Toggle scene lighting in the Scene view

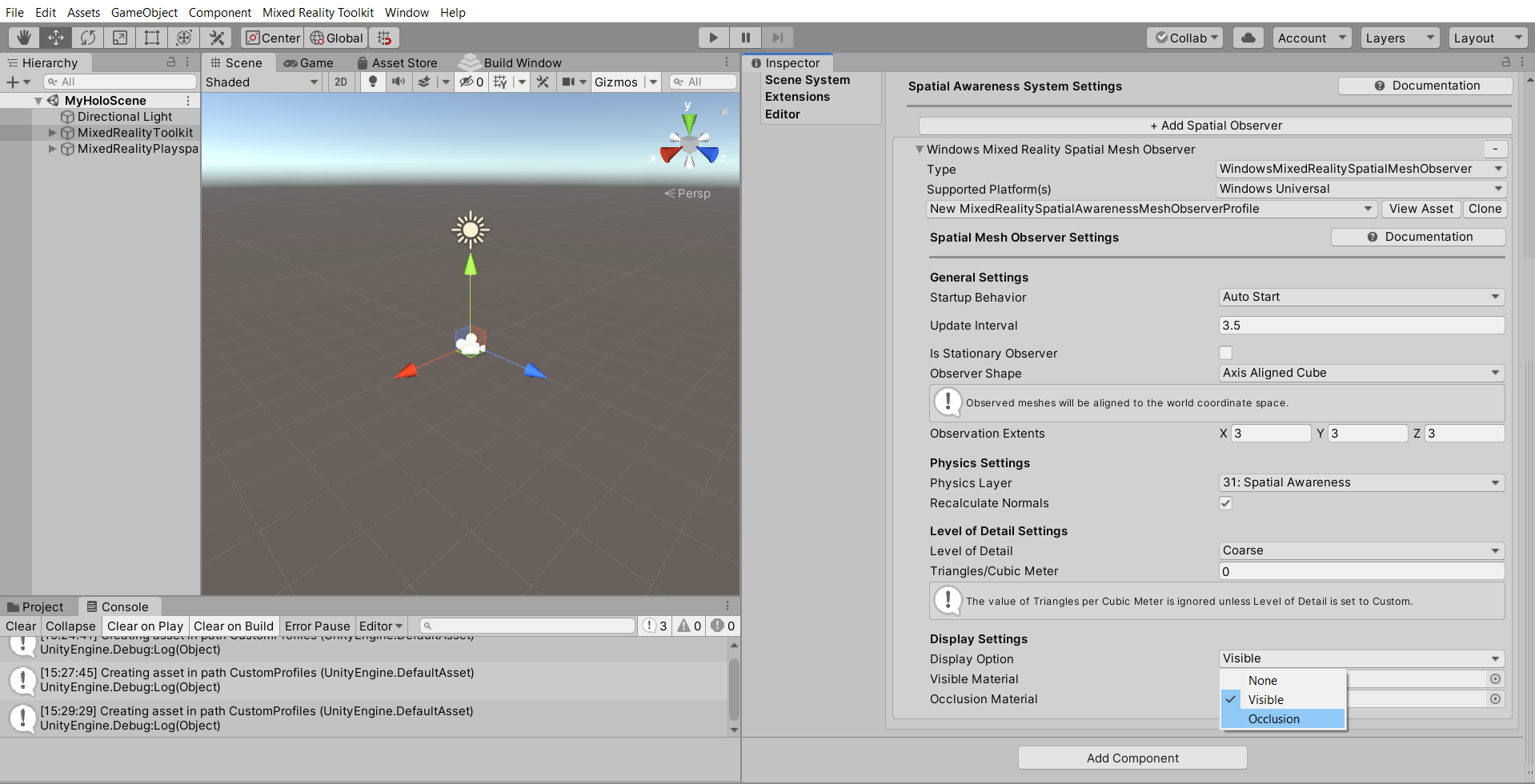coord(373,82)
